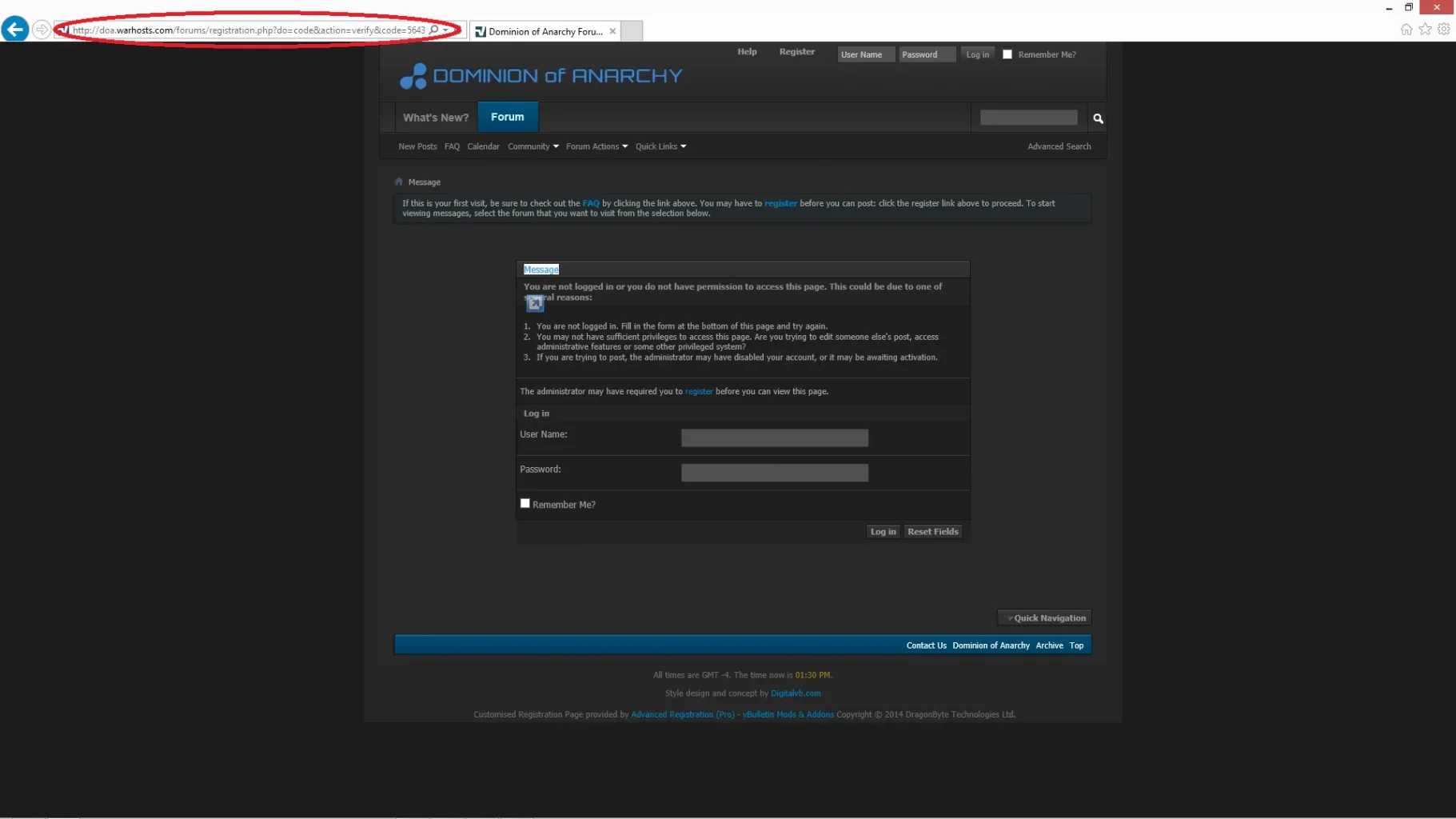Select the Forum tab
1456x819 pixels.
click(x=508, y=117)
